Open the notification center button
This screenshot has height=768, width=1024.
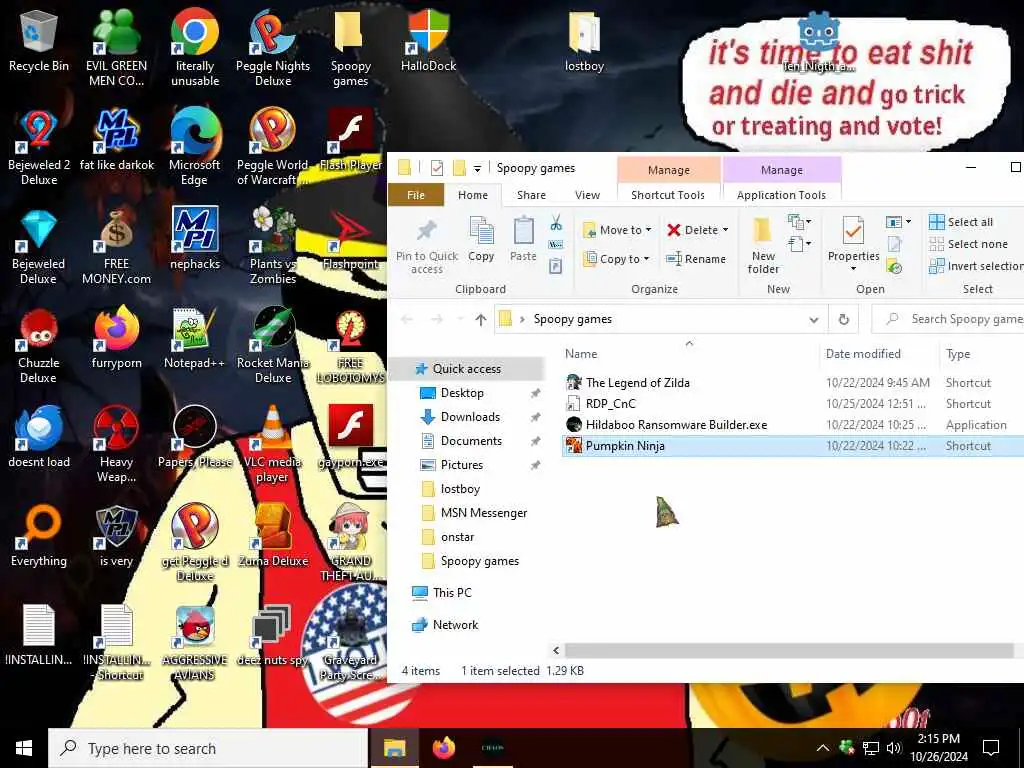click(991, 748)
